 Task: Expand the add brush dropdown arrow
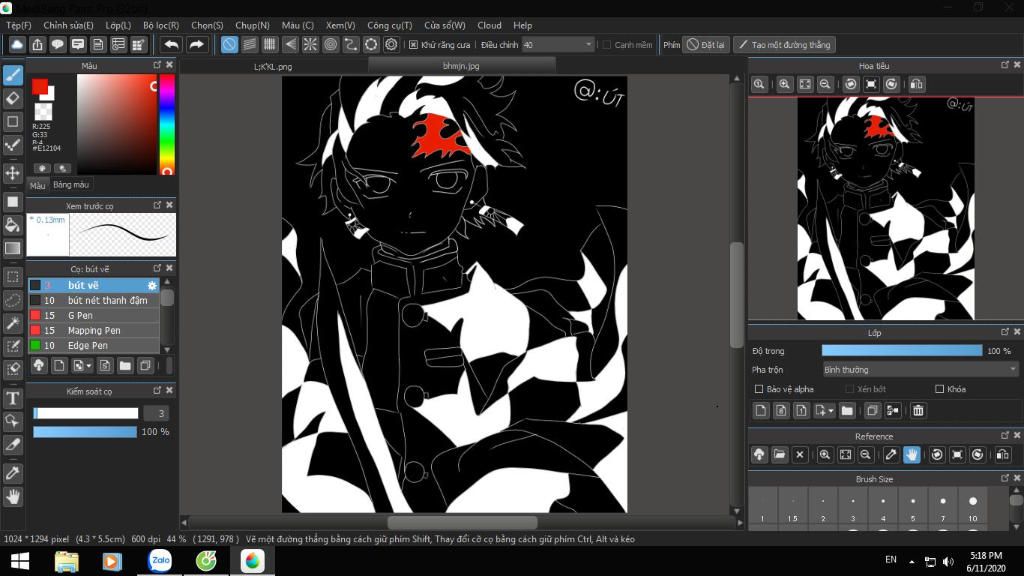[x=89, y=366]
